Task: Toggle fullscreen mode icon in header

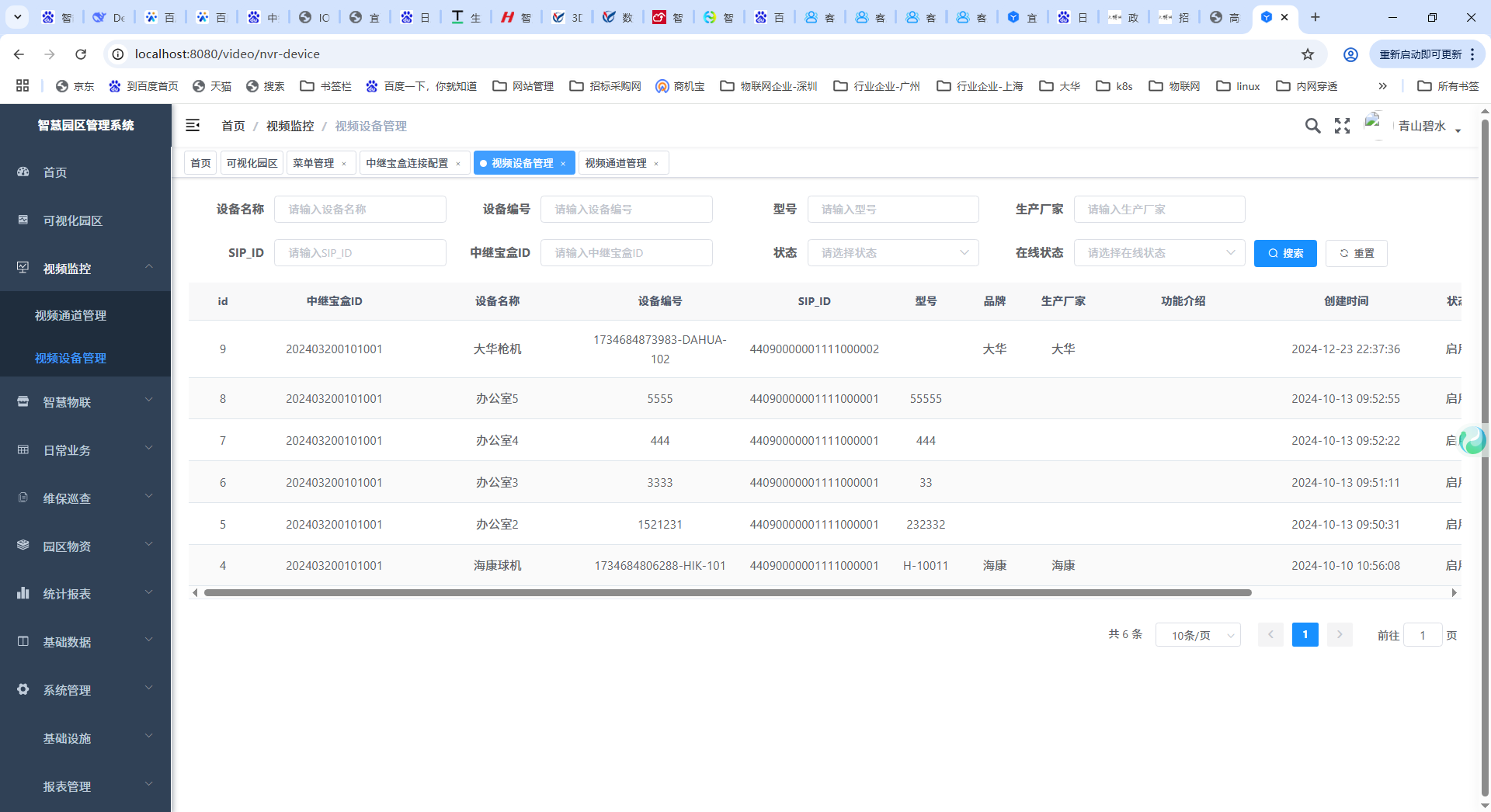Action: click(1342, 126)
